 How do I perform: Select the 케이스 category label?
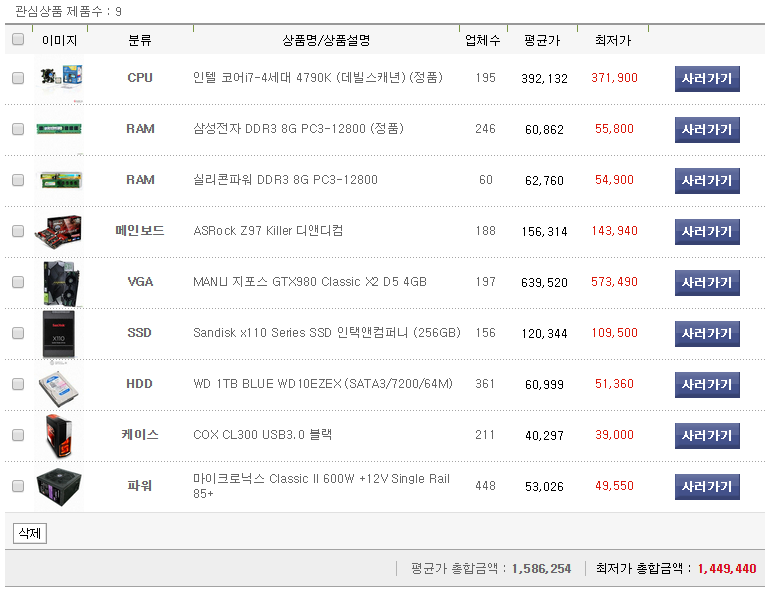click(x=140, y=435)
